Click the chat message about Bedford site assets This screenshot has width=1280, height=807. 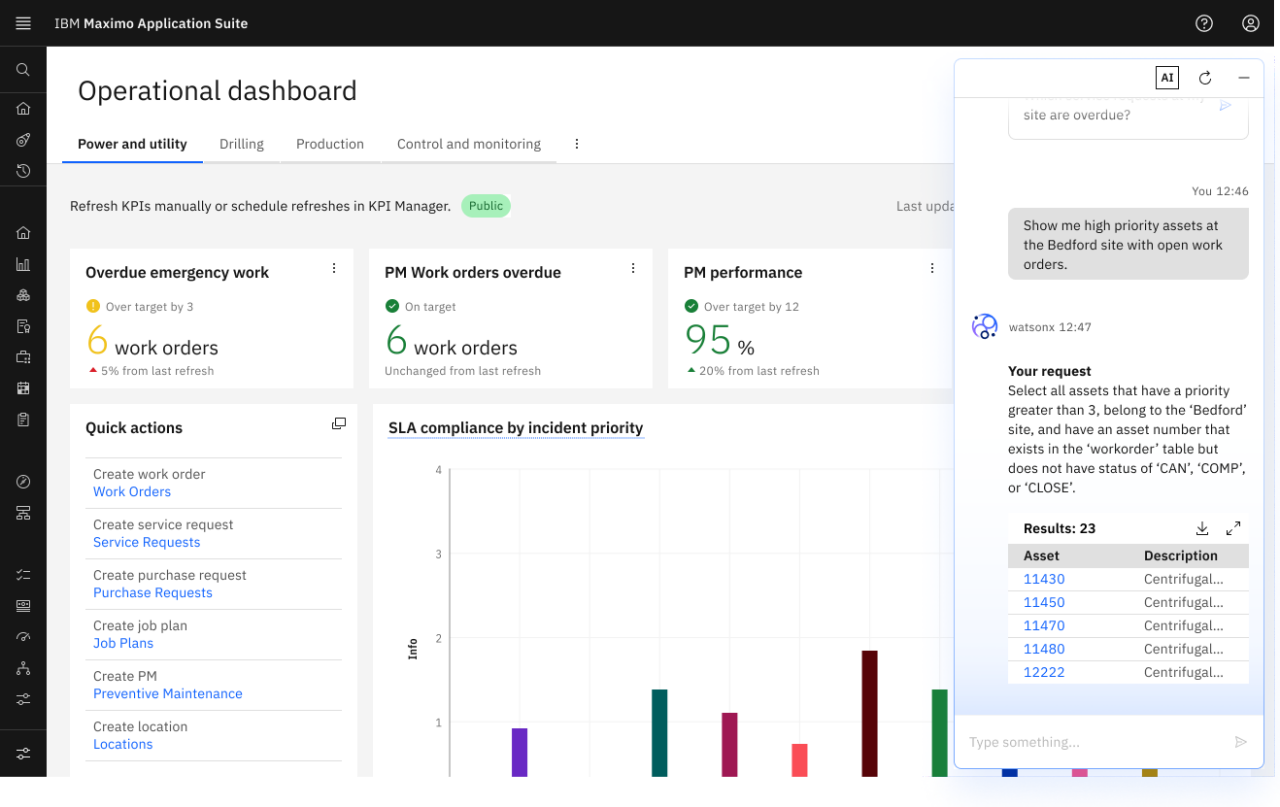[1128, 245]
